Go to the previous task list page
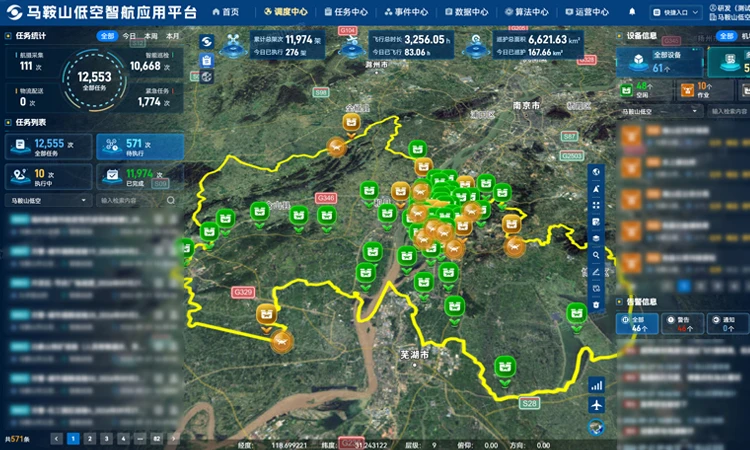Image resolution: width=750 pixels, height=450 pixels. 56,438
